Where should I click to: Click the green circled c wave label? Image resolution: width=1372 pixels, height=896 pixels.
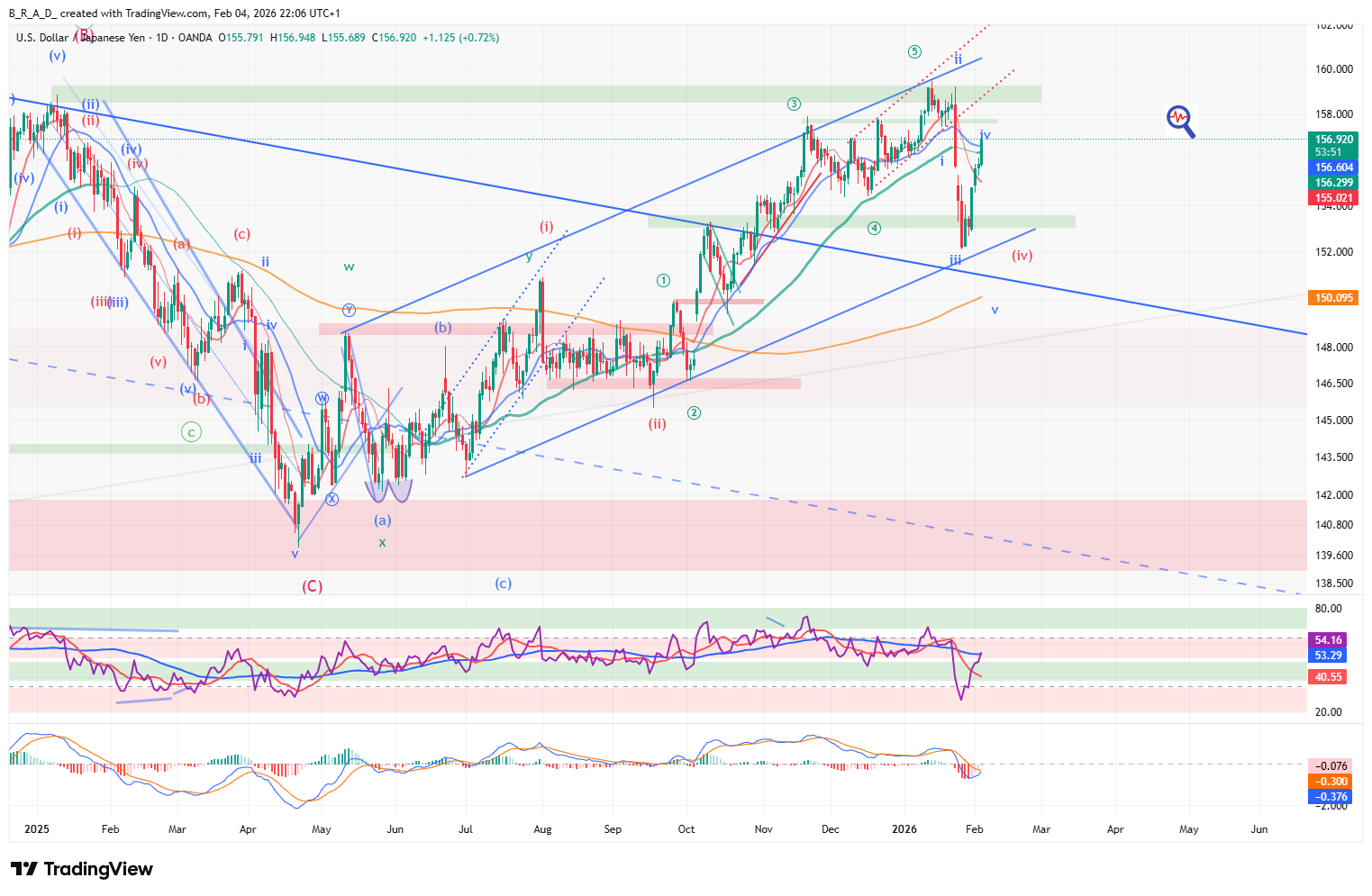191,432
